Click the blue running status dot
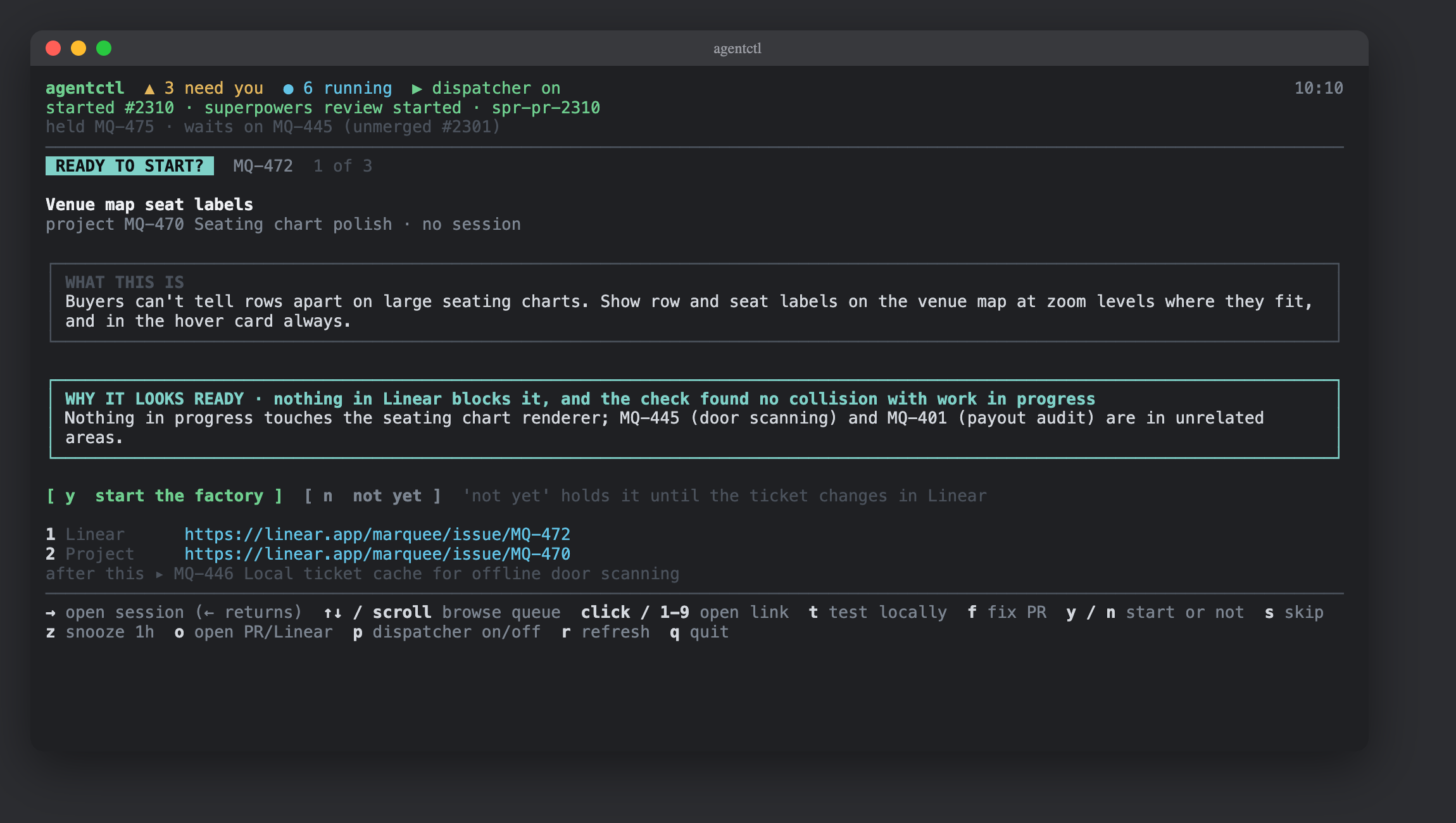The height and width of the screenshot is (823, 1456). 288,89
